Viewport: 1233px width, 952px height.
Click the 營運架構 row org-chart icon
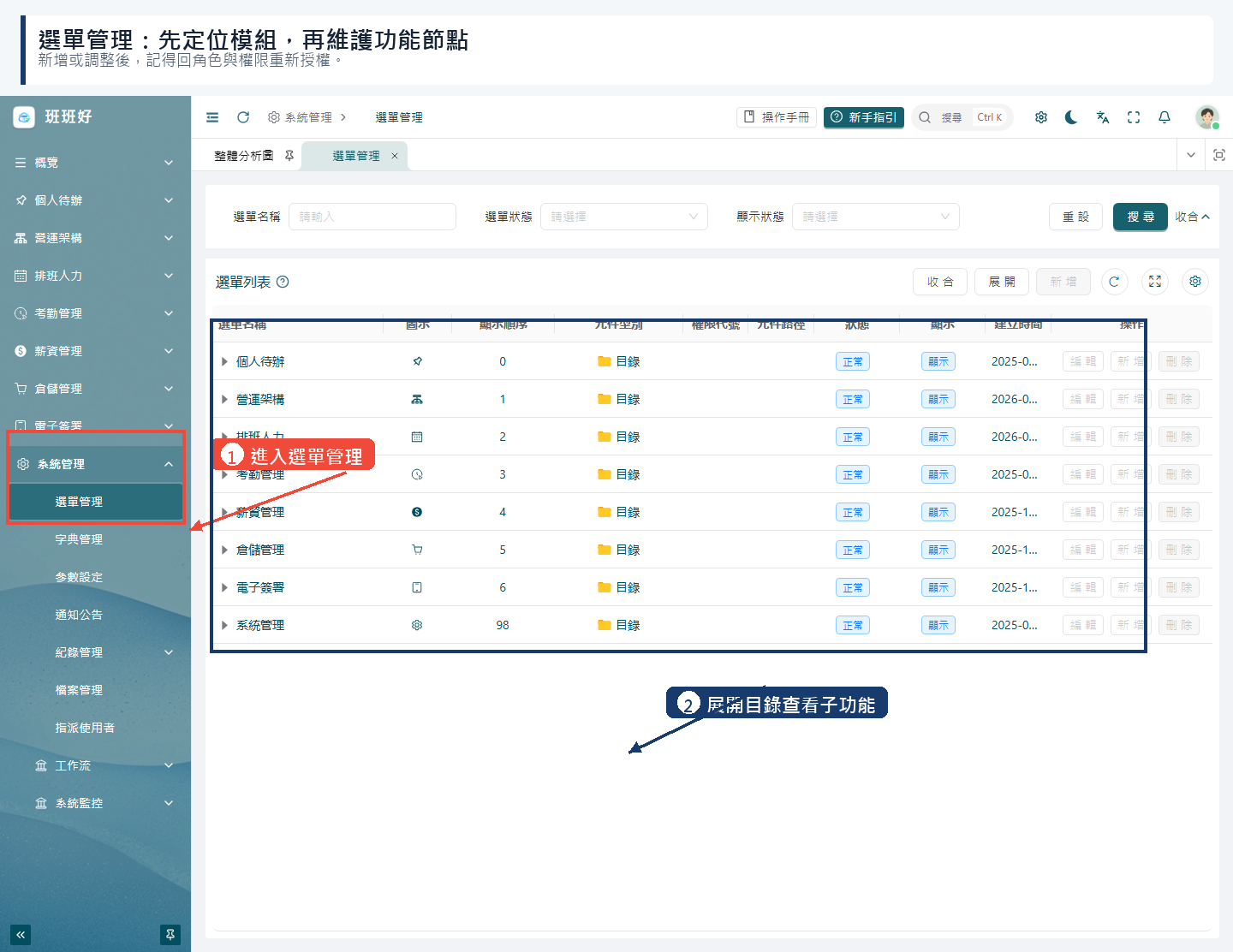point(417,399)
